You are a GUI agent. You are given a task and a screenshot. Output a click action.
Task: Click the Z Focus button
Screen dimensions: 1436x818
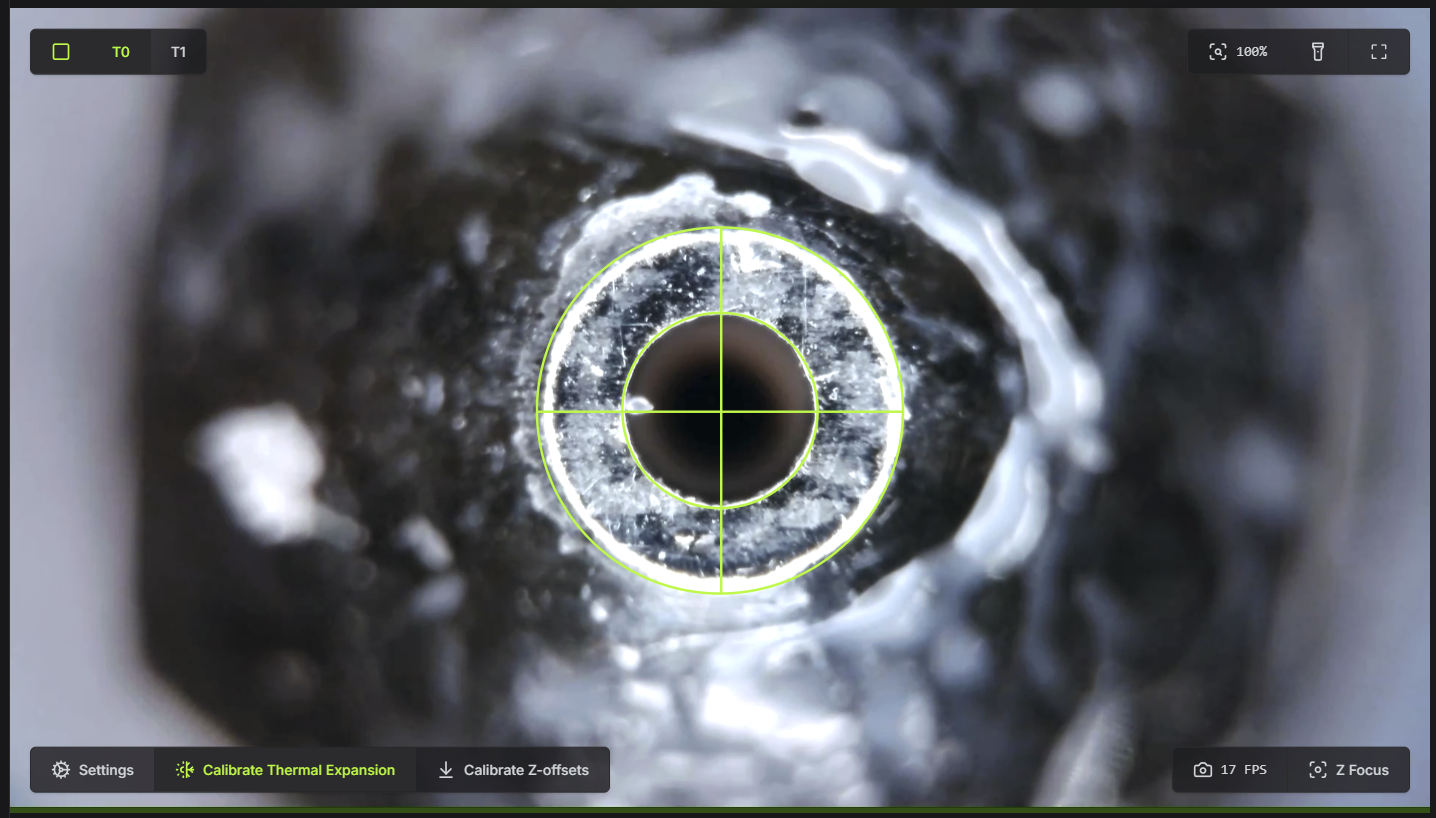click(1349, 770)
